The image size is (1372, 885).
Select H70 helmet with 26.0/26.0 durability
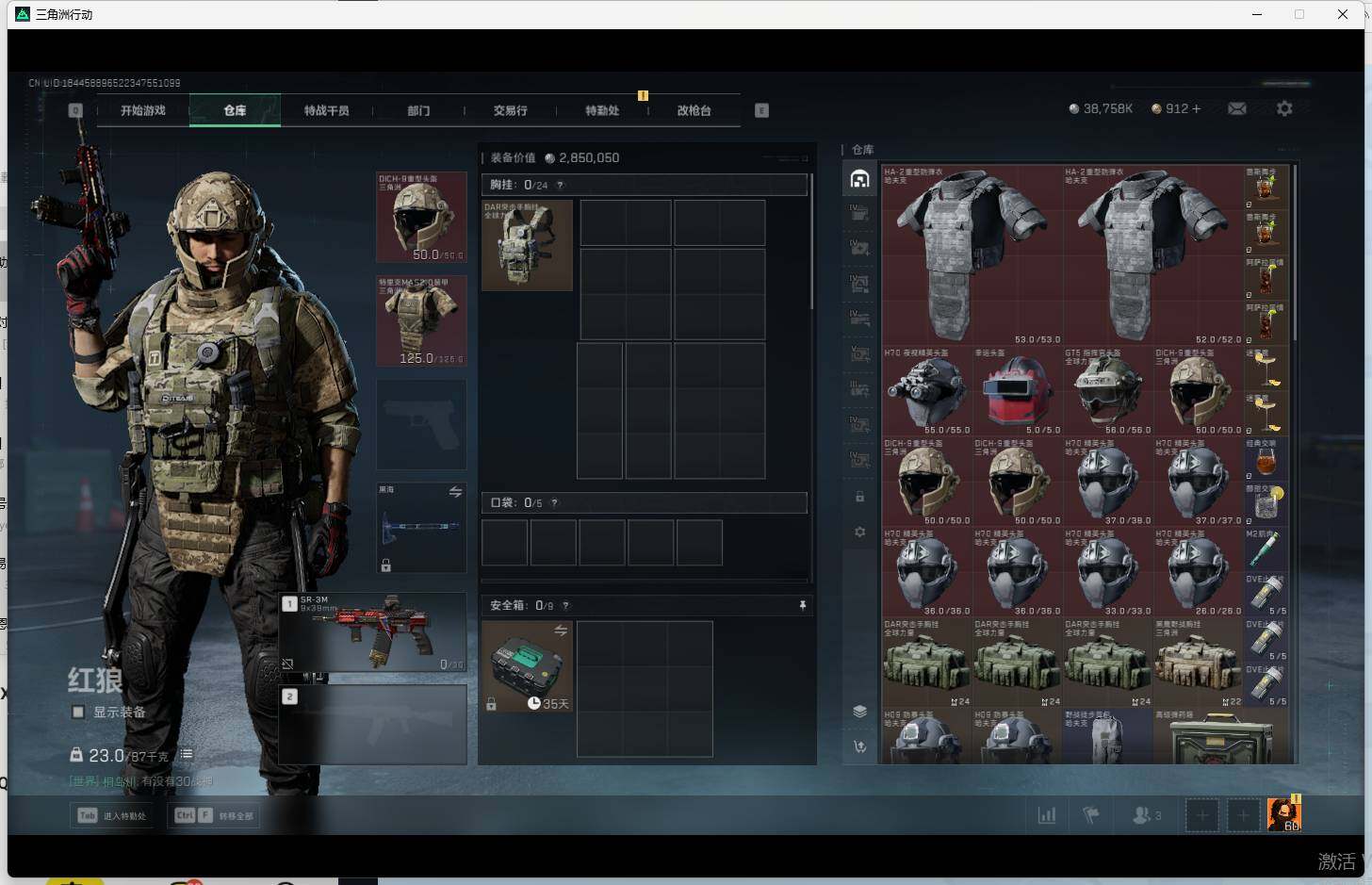(1198, 572)
